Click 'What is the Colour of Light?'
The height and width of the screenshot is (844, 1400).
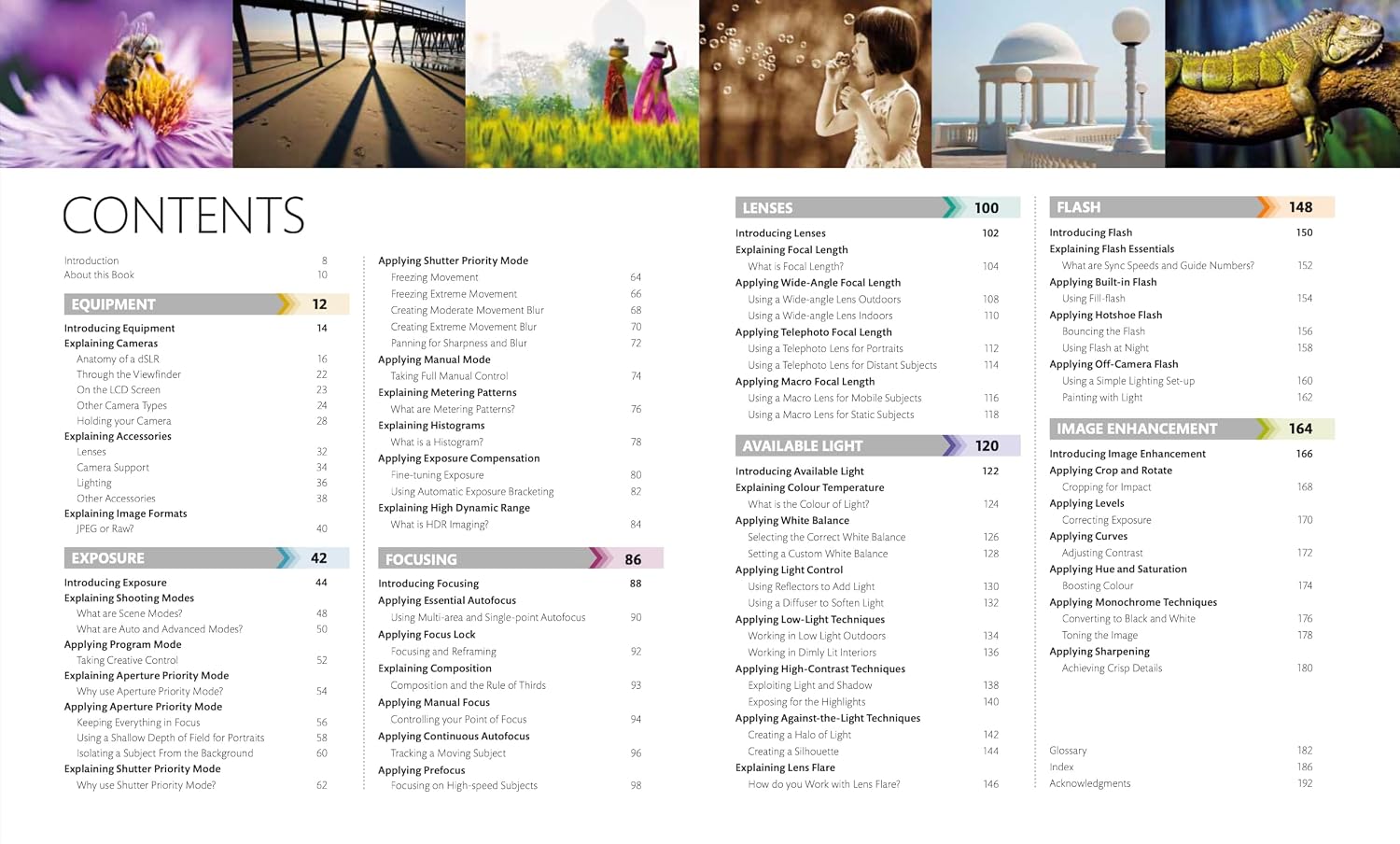point(808,504)
